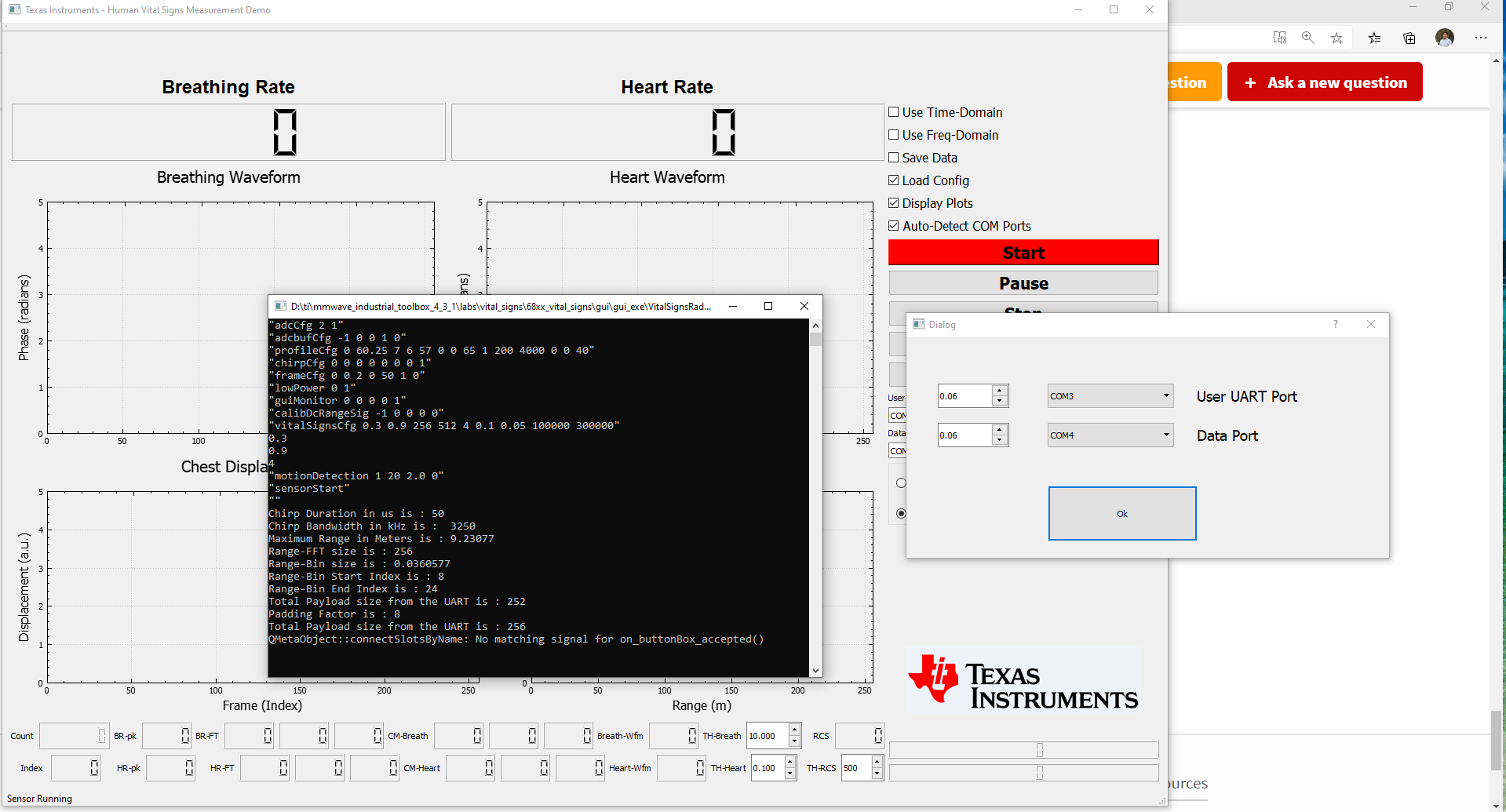The height and width of the screenshot is (812, 1506).
Task: Click the 'Sensor Running' status text
Action: [x=39, y=799]
